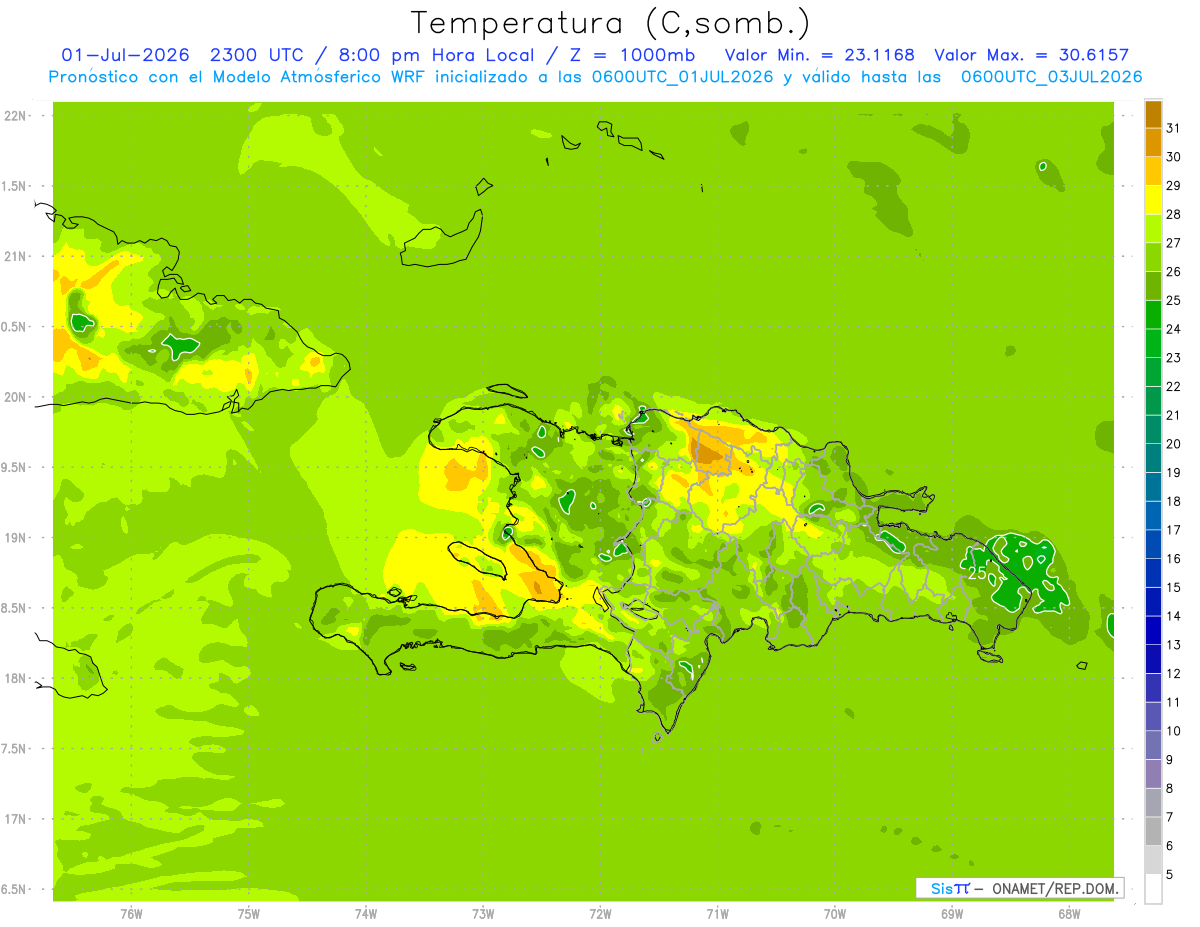The width and height of the screenshot is (1200, 927).
Task: Click the color bar segment between 30 and 31
Action: click(x=1153, y=142)
